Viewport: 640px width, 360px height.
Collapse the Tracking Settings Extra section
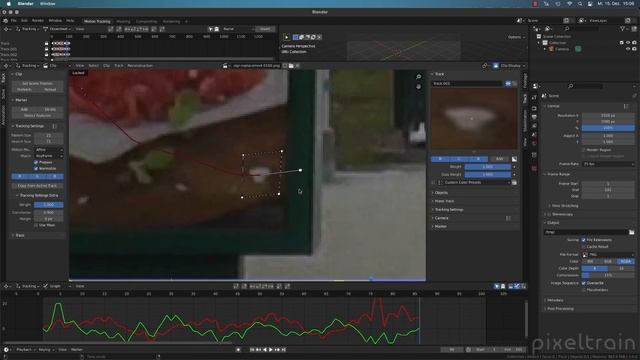coord(38,196)
